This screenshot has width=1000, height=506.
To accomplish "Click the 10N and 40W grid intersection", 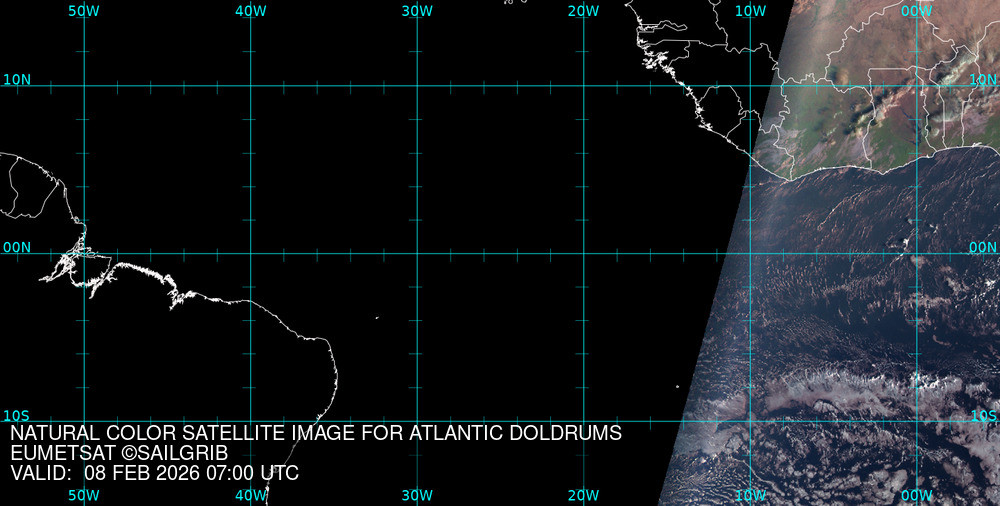I will click(x=250, y=85).
